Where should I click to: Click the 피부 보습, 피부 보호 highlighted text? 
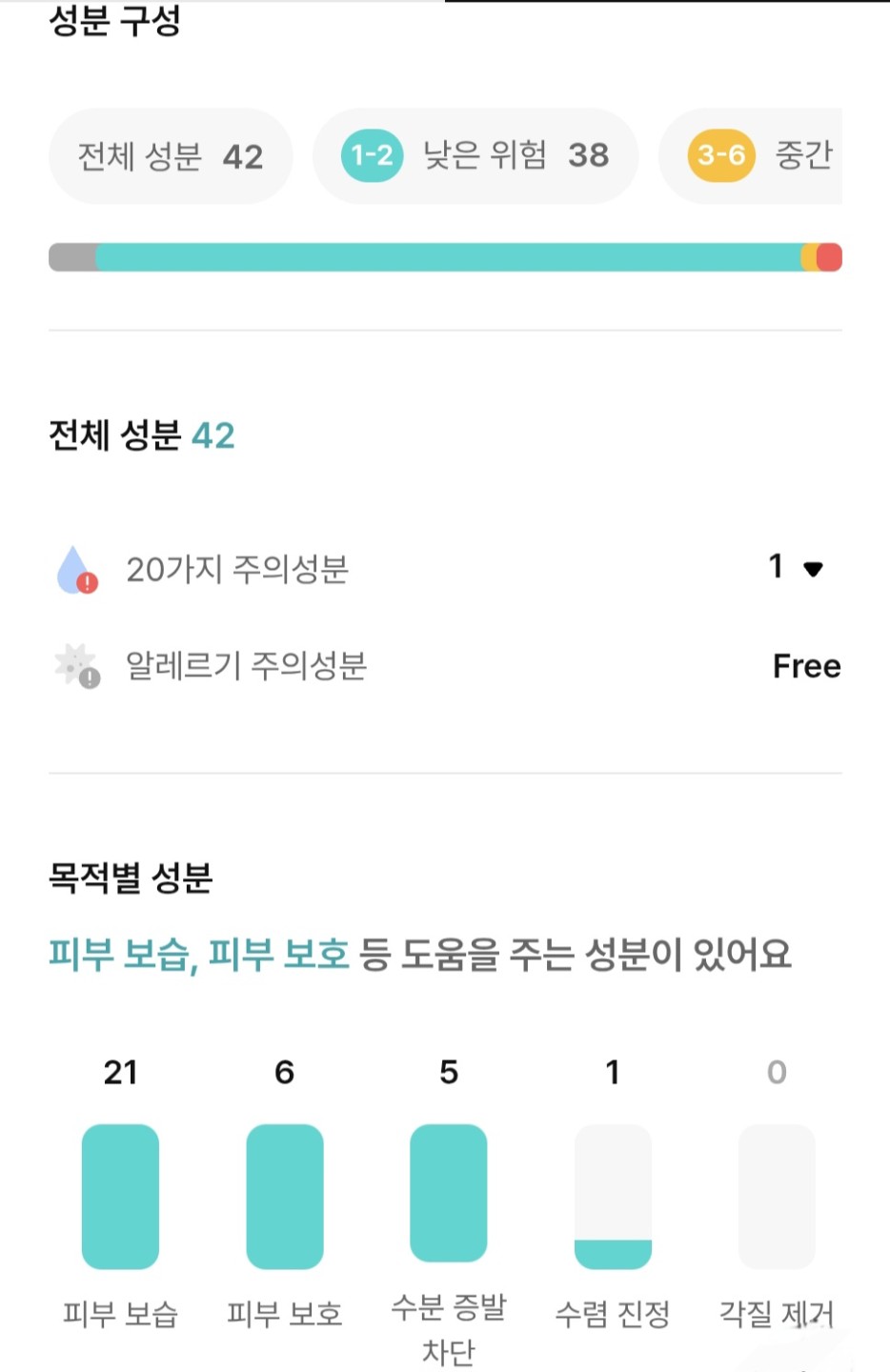coord(198,954)
